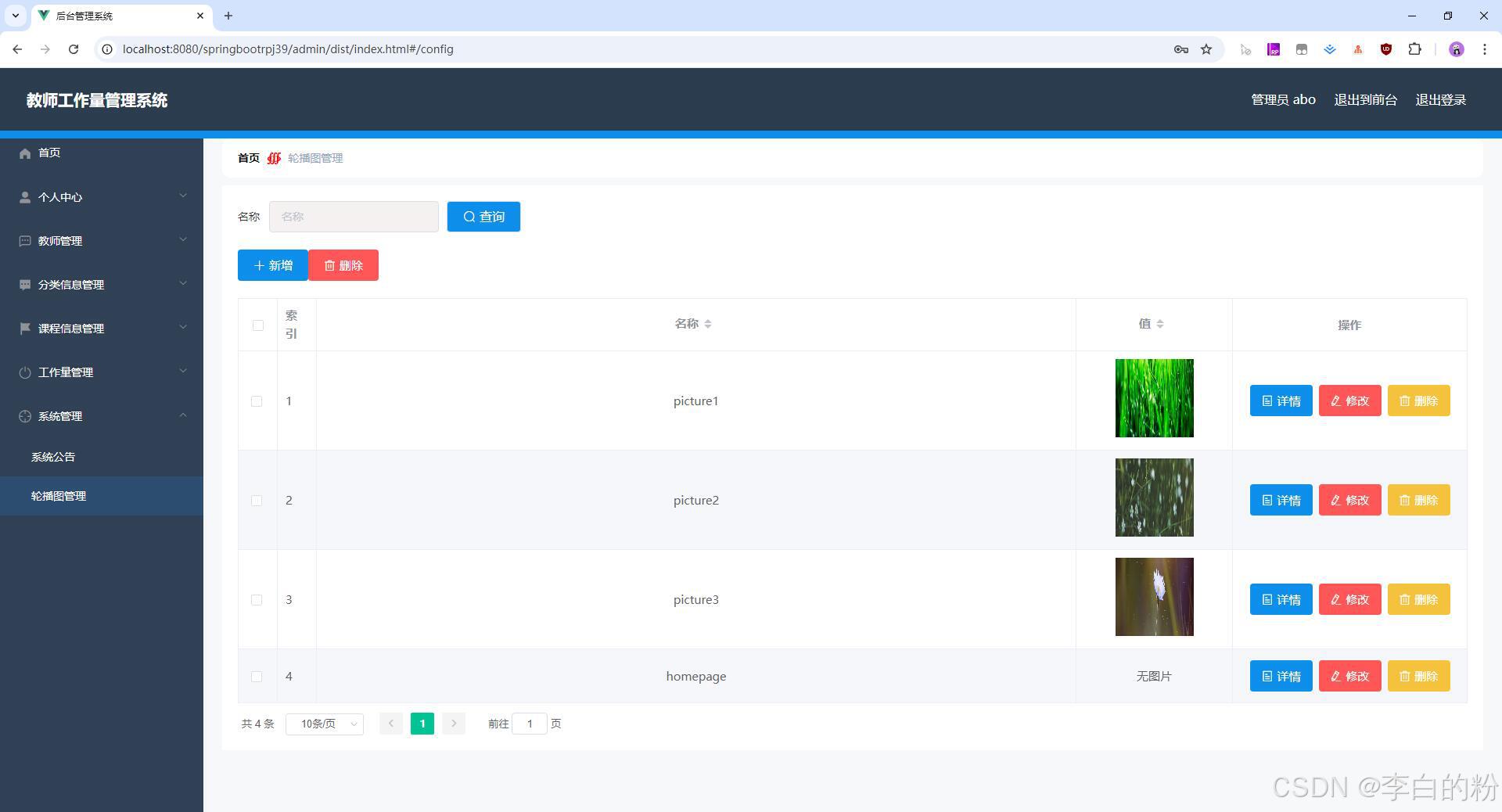
Task: Open the browser extensions puzzle icon
Action: (1414, 49)
